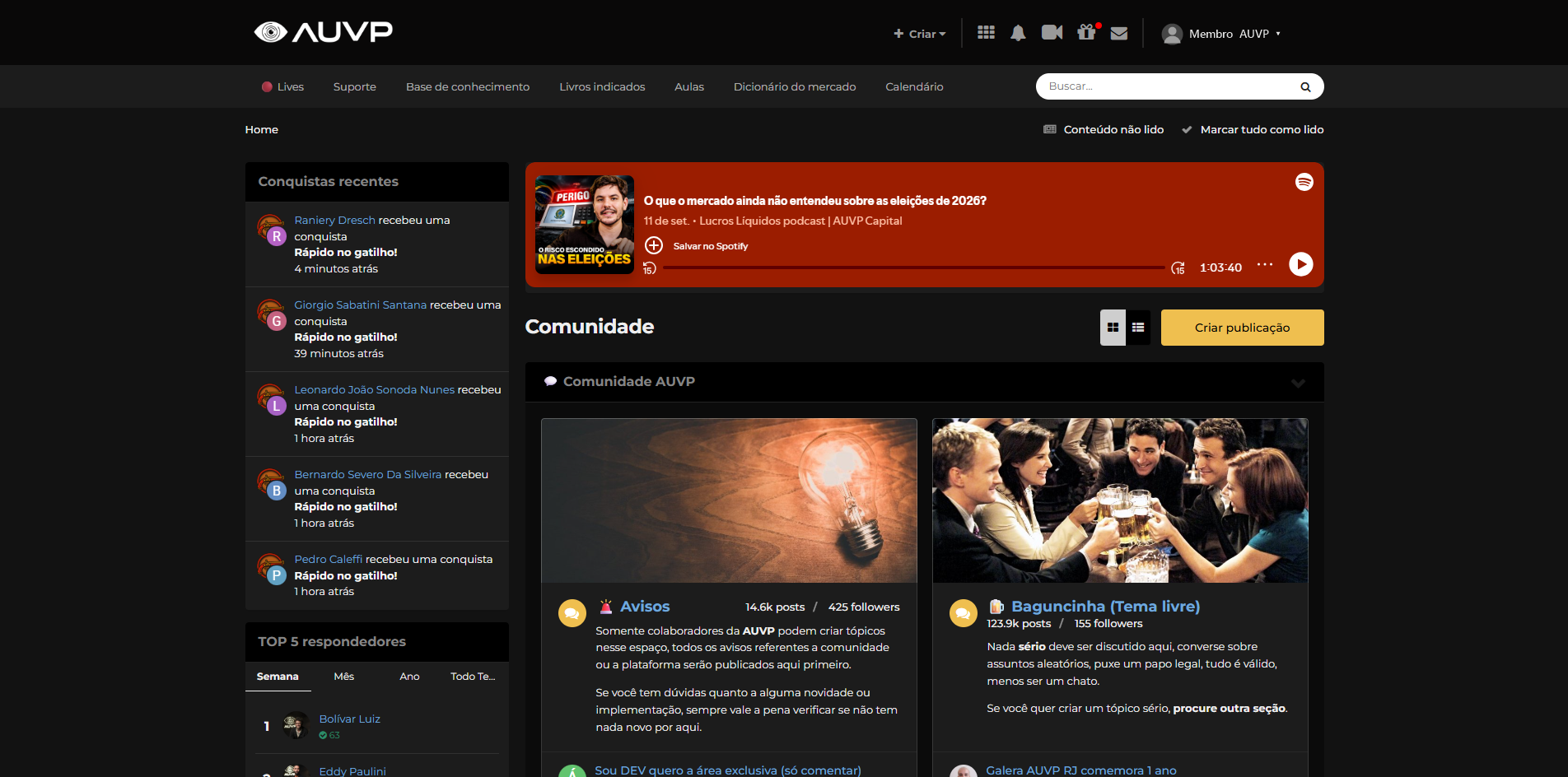Open the apps grid icon

point(986,33)
